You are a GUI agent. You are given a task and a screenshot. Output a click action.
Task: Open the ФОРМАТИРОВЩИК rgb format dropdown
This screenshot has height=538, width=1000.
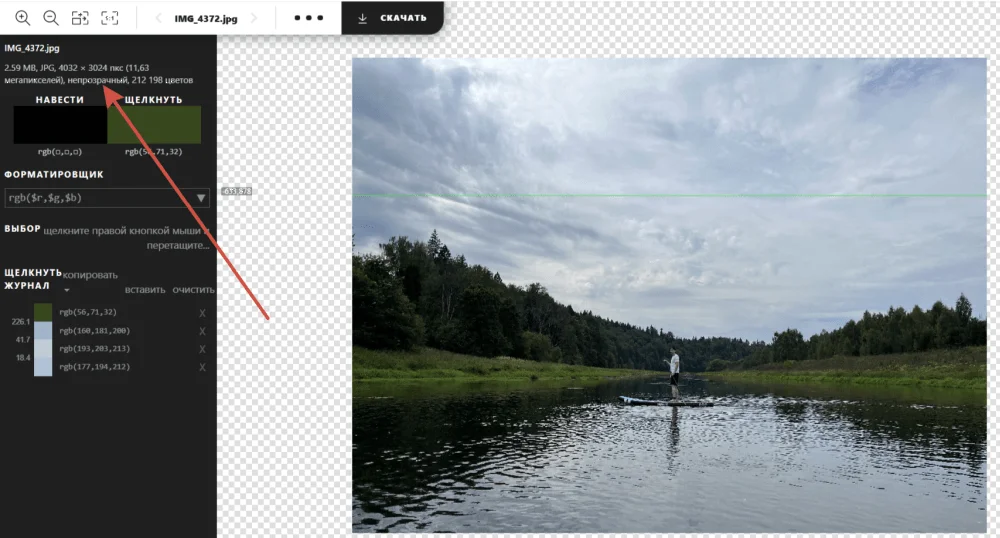click(x=107, y=198)
